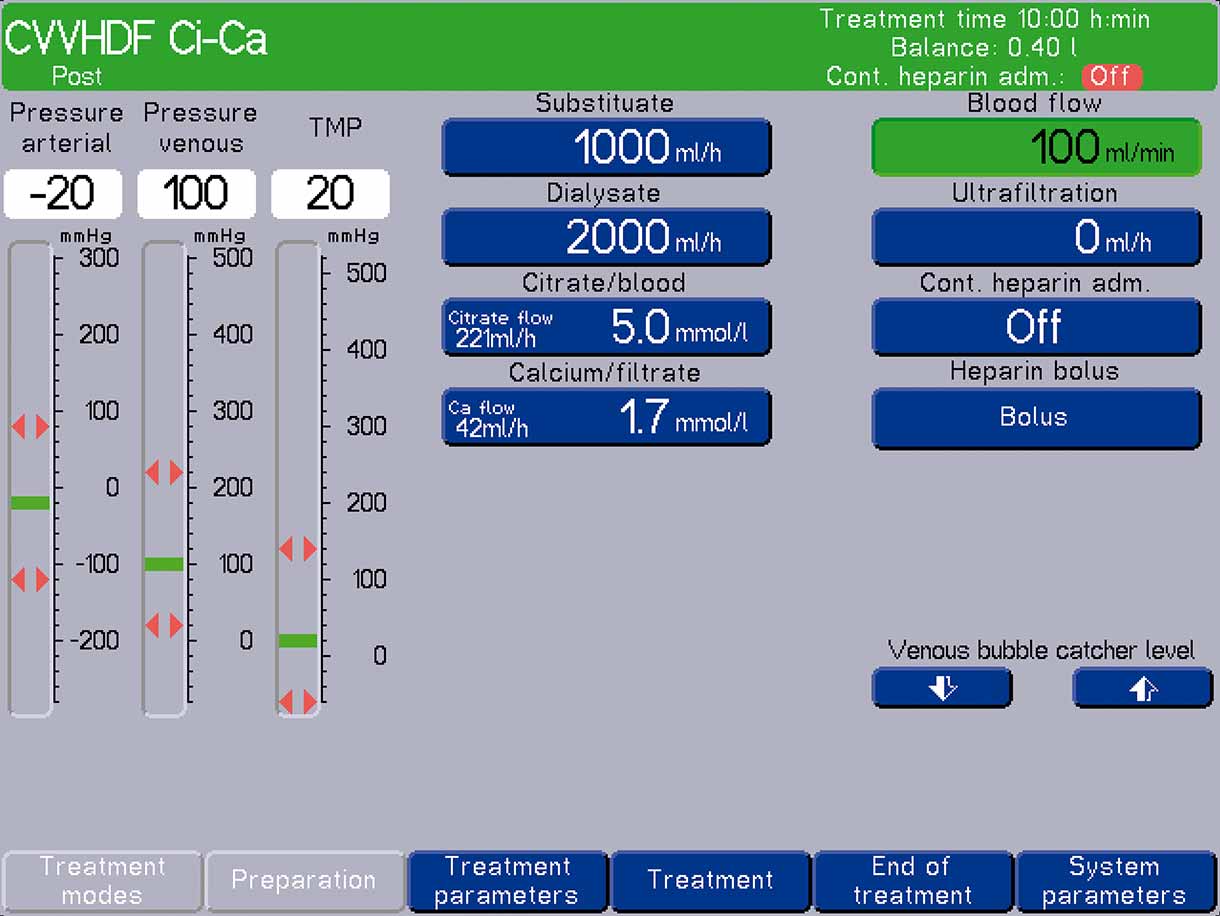This screenshot has height=916, width=1220.
Task: Select the green Blood flow display
Action: pyautogui.click(x=1036, y=146)
